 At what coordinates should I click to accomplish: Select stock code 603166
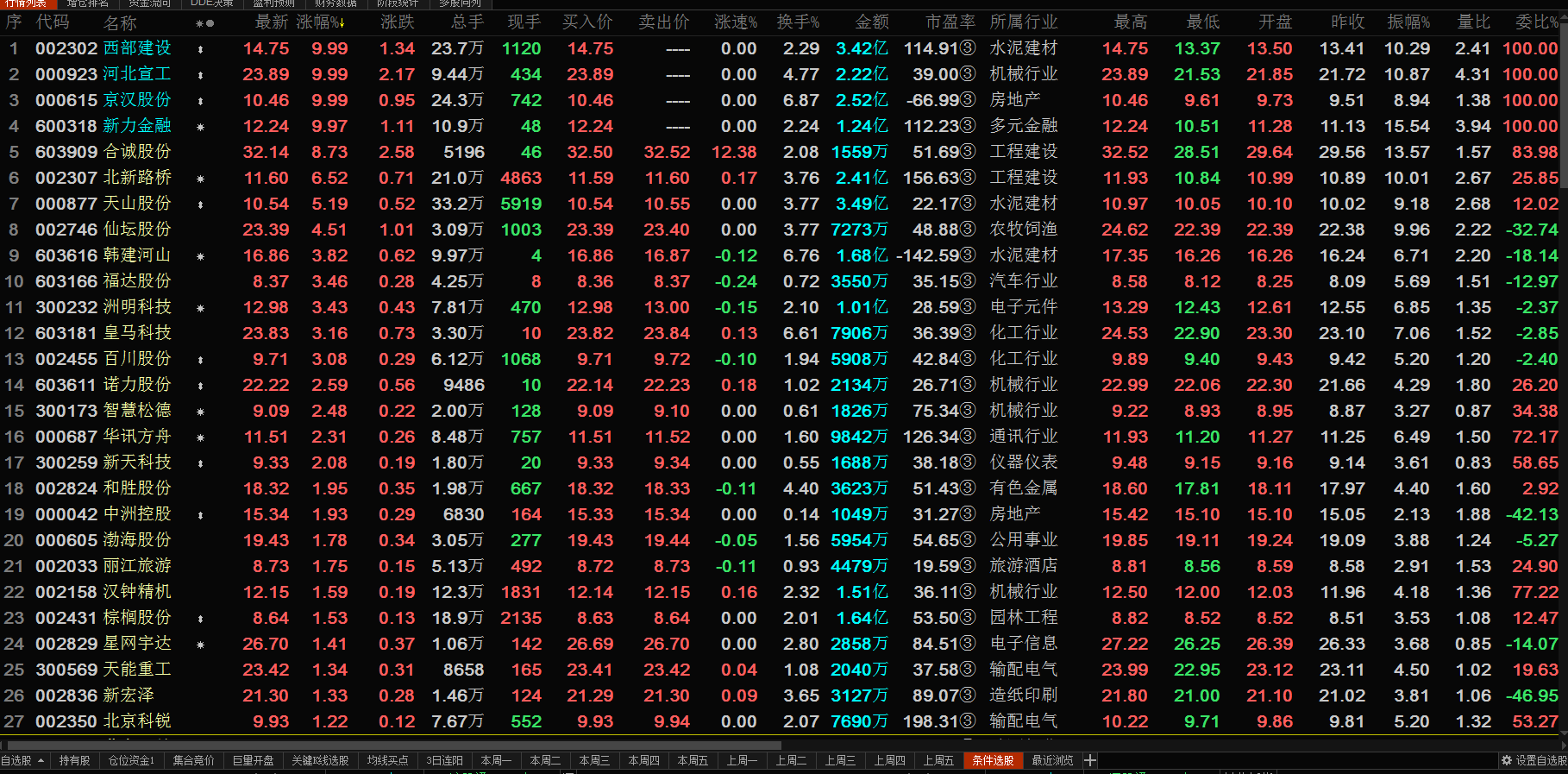pos(66,281)
